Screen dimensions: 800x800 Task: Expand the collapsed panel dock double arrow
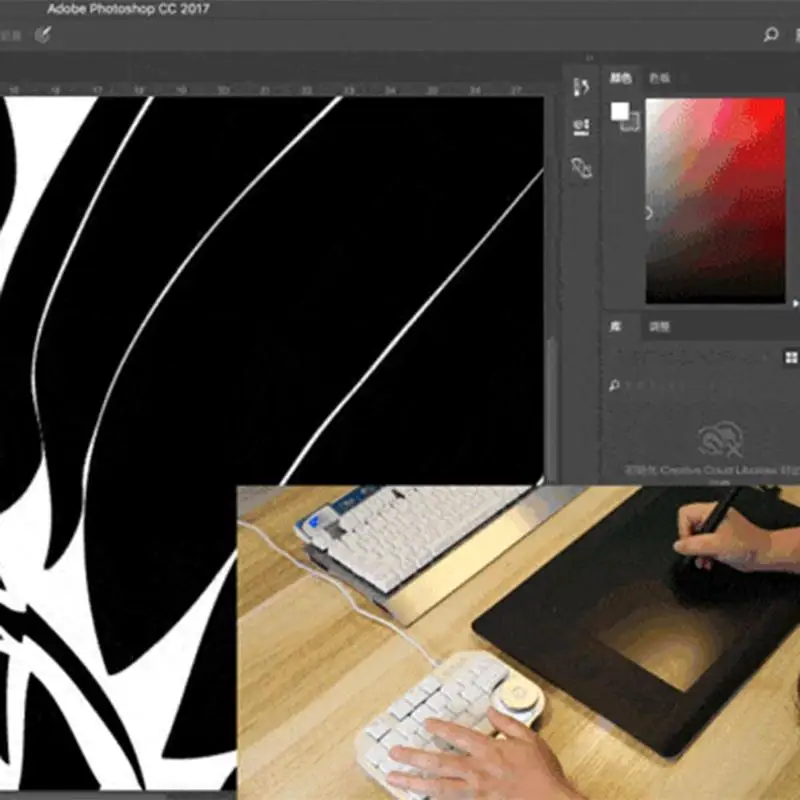(x=589, y=58)
